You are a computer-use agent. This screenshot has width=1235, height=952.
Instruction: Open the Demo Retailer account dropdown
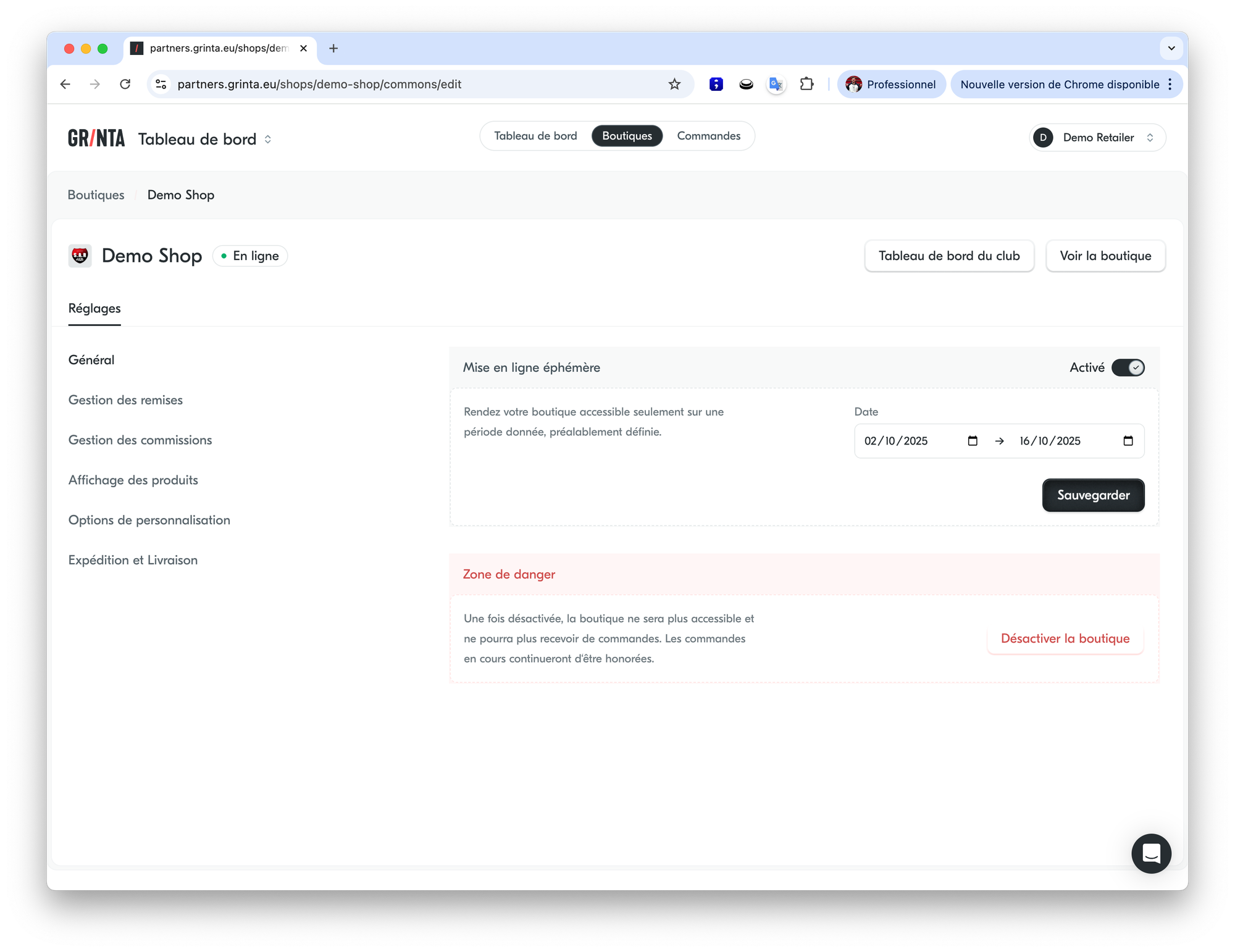click(1097, 138)
